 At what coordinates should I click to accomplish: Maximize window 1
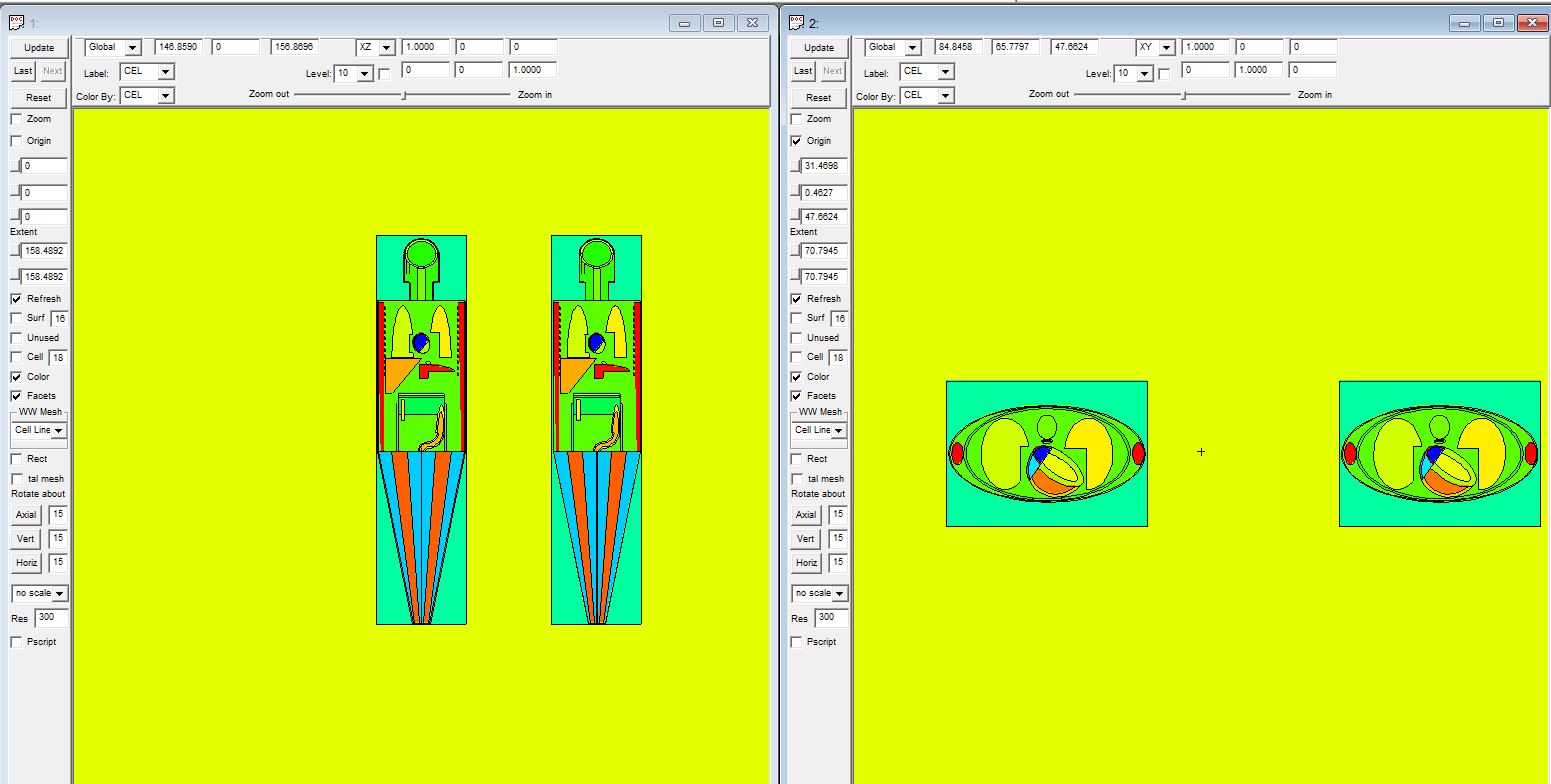(x=718, y=23)
